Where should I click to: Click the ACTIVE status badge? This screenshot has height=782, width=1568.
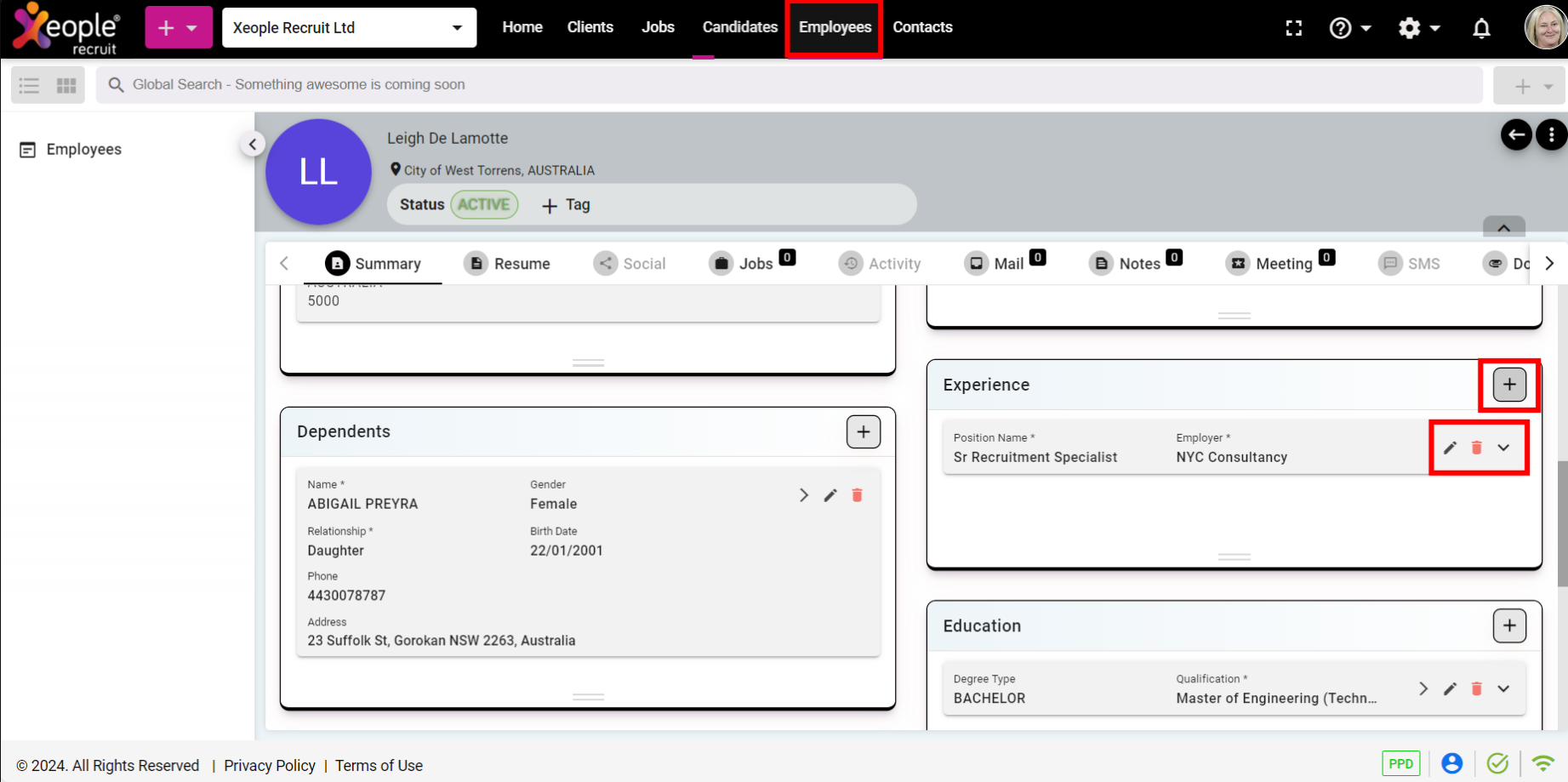[484, 205]
